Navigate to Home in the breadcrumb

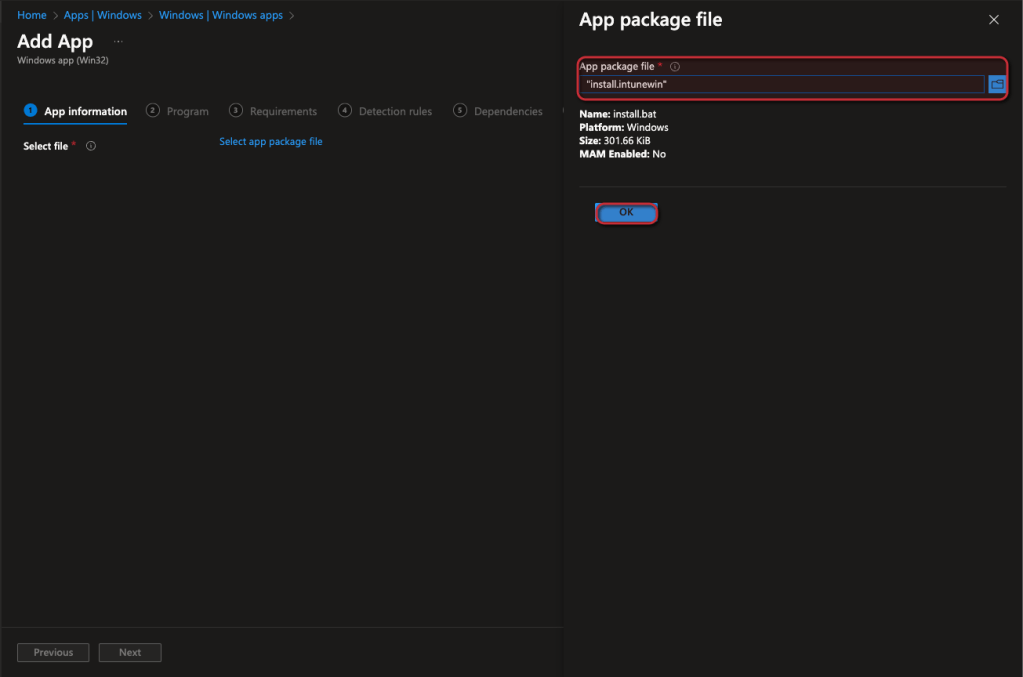[x=32, y=16]
